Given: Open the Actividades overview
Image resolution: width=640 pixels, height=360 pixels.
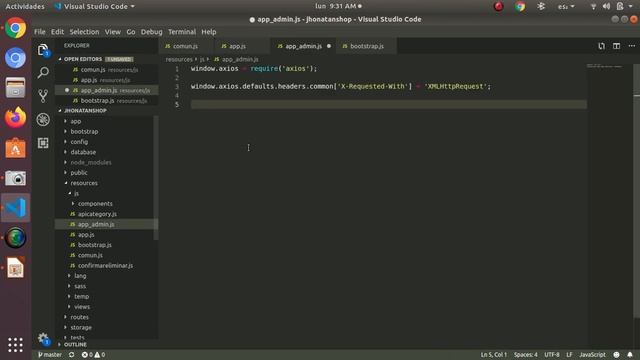Looking at the screenshot, I should click(25, 6).
